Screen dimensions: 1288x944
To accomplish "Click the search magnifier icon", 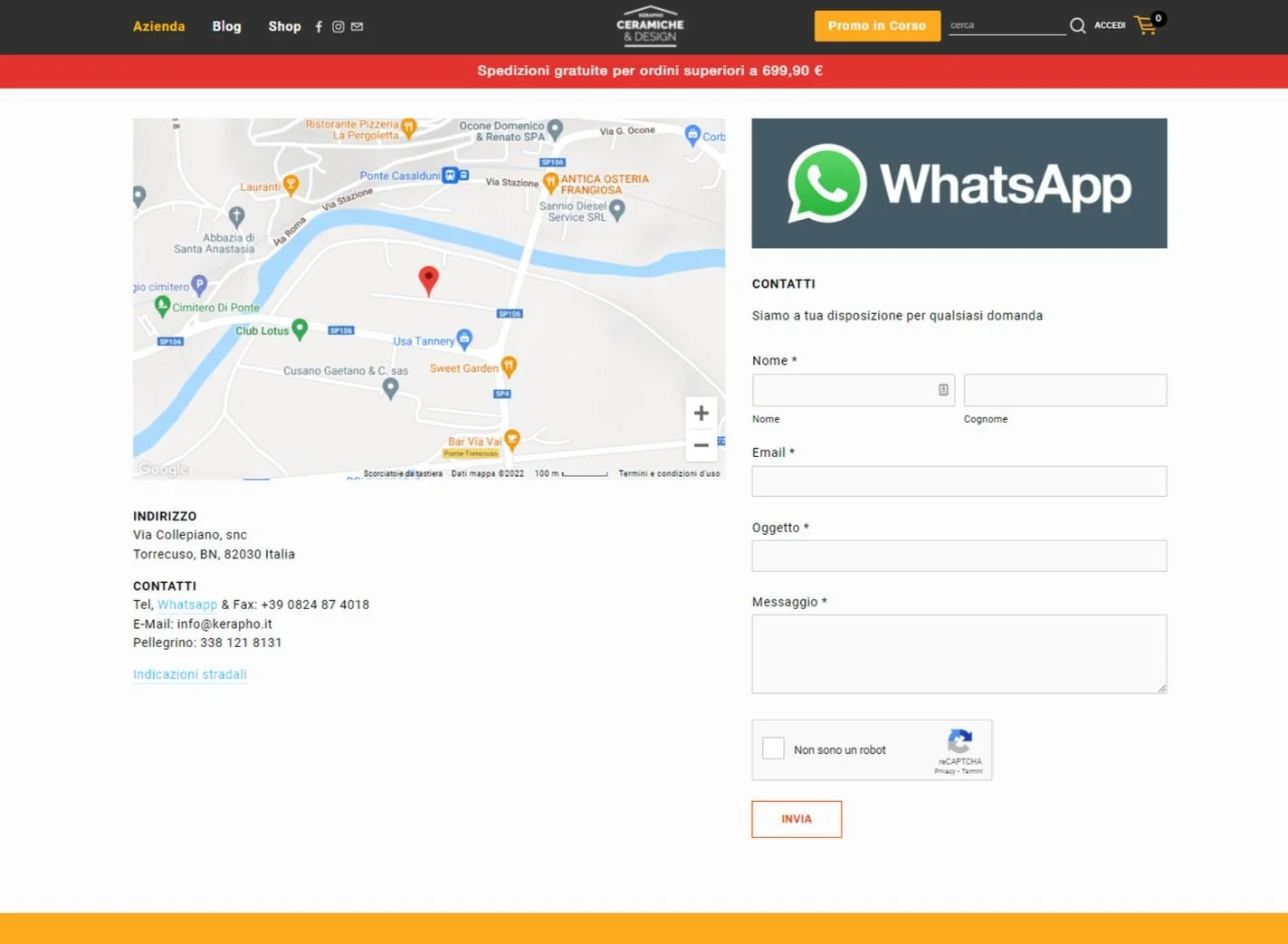I will click(x=1077, y=25).
